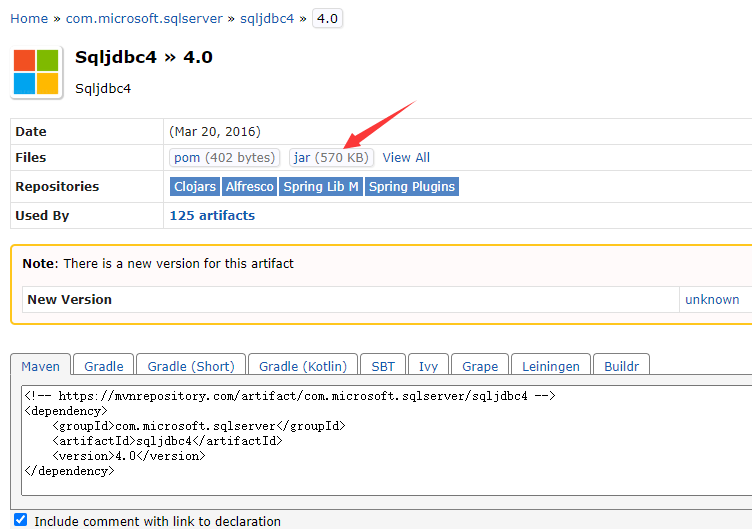Click the mvnrepository URL comment line
This screenshot has width=752, height=532.
click(290, 396)
